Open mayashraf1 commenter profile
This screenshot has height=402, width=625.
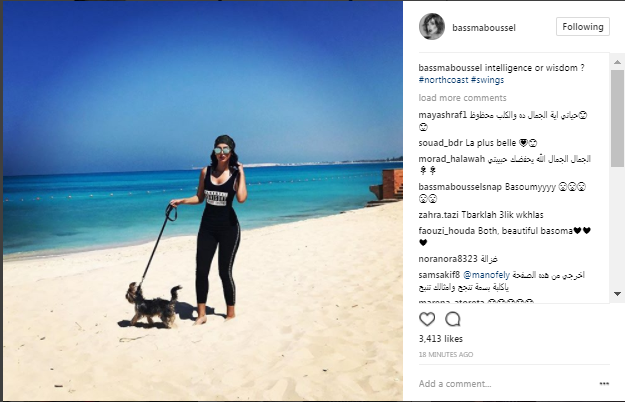tap(442, 115)
